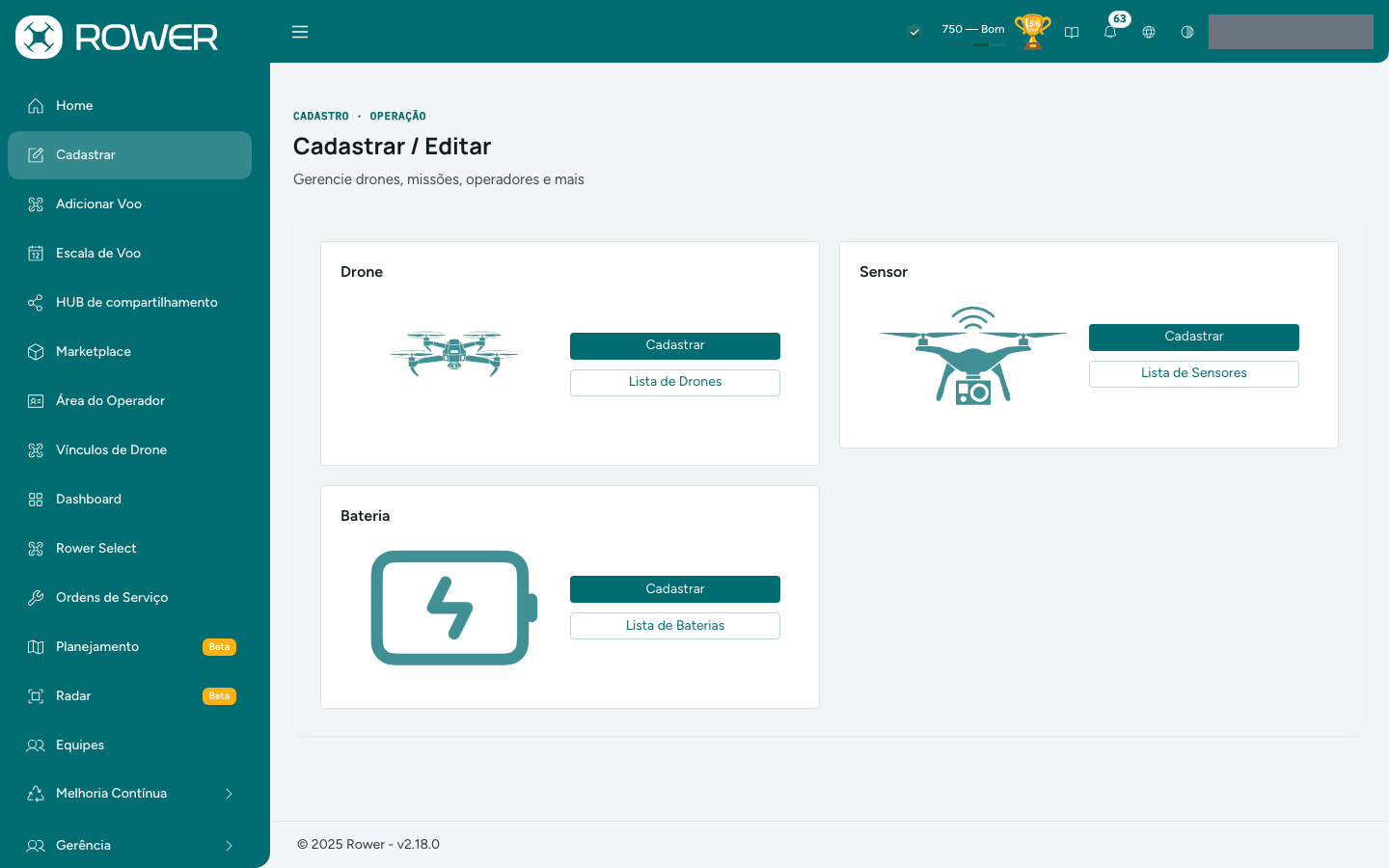Open Lista de Baterias

point(675,626)
